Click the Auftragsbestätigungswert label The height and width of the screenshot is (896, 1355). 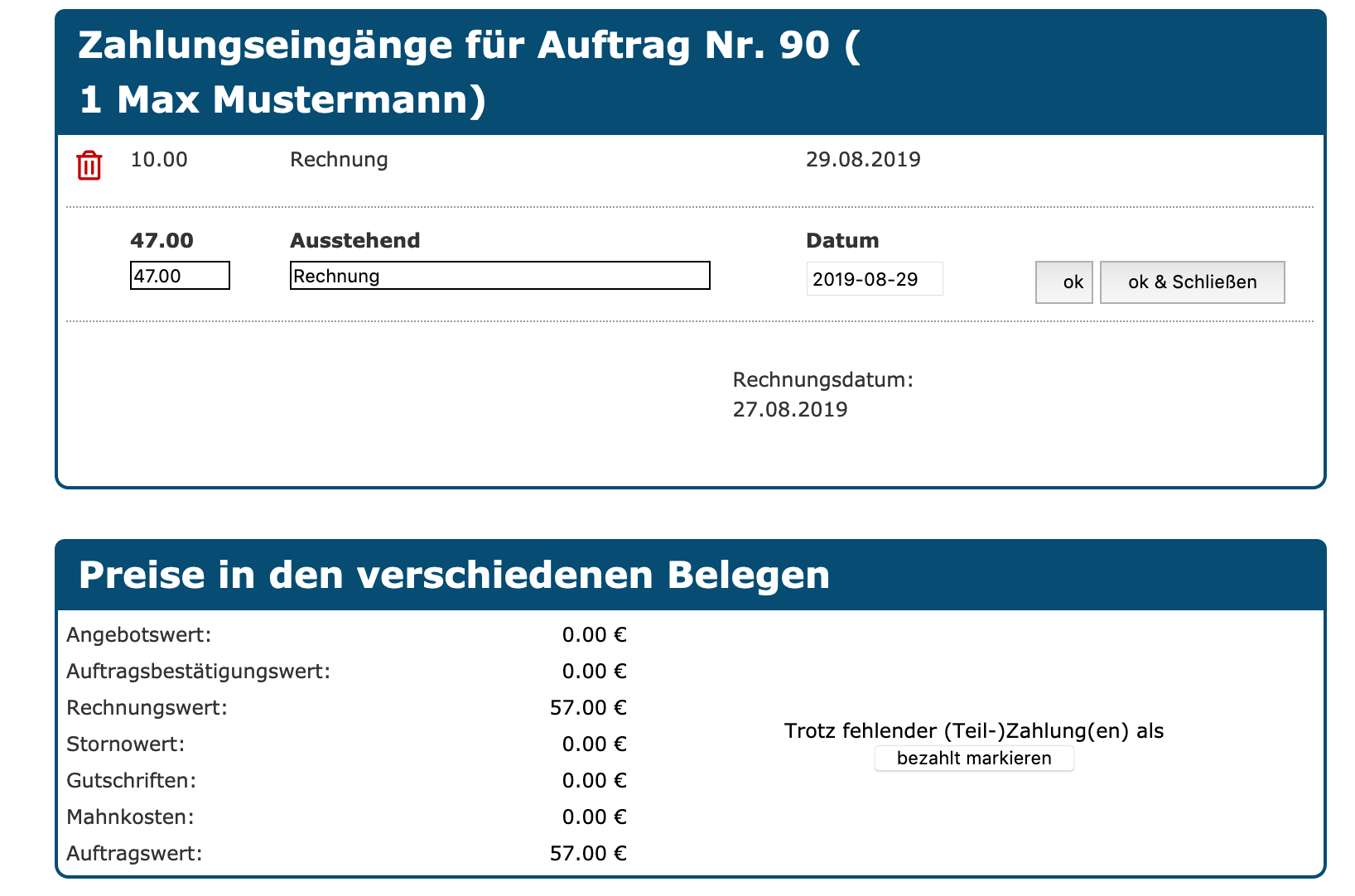tap(198, 672)
